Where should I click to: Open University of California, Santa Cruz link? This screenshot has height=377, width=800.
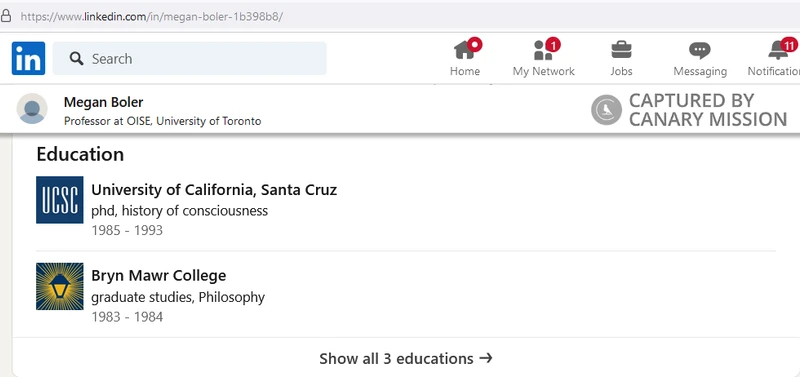tap(214, 190)
